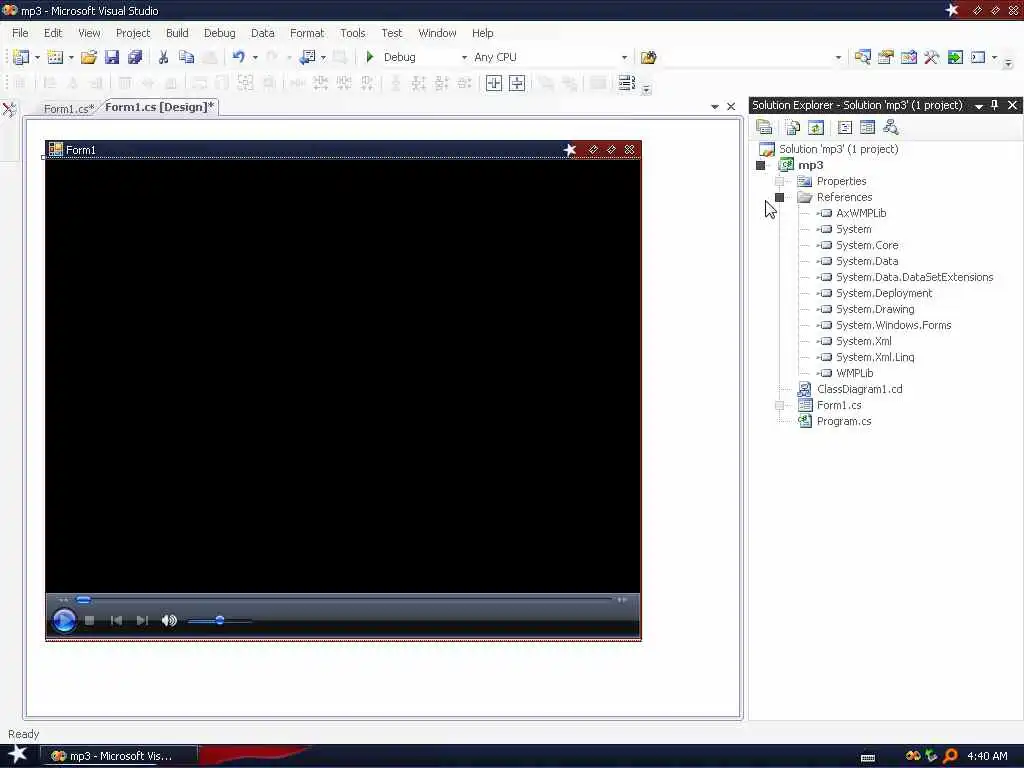Screen dimensions: 1024x768
Task: Open the Project menu
Action: pyautogui.click(x=133, y=33)
